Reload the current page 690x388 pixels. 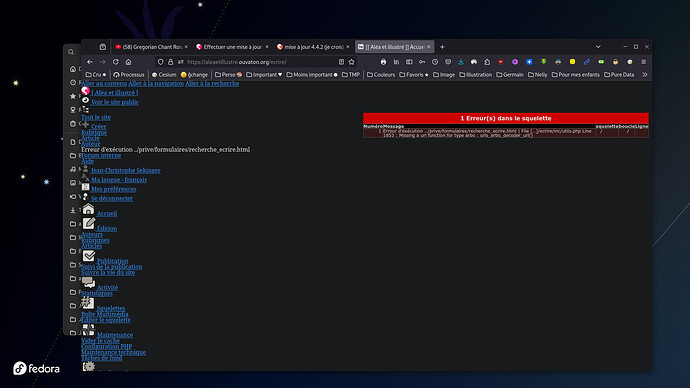click(116, 62)
